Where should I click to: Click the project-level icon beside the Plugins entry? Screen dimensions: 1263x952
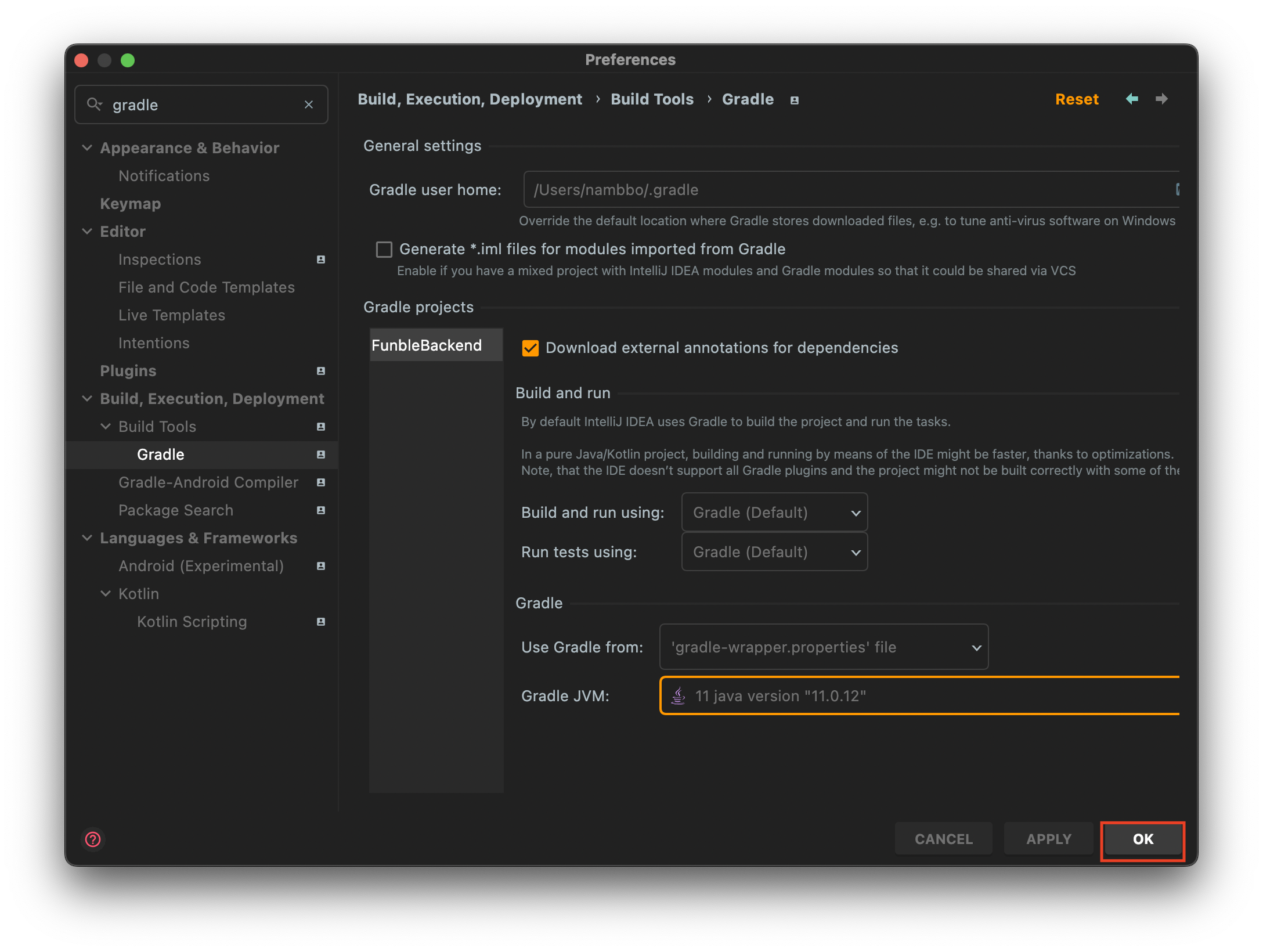pos(321,371)
